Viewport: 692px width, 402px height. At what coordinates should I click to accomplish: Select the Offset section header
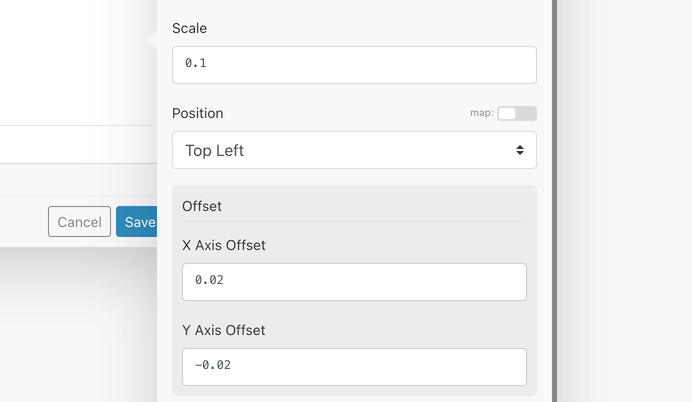pyautogui.click(x=202, y=206)
